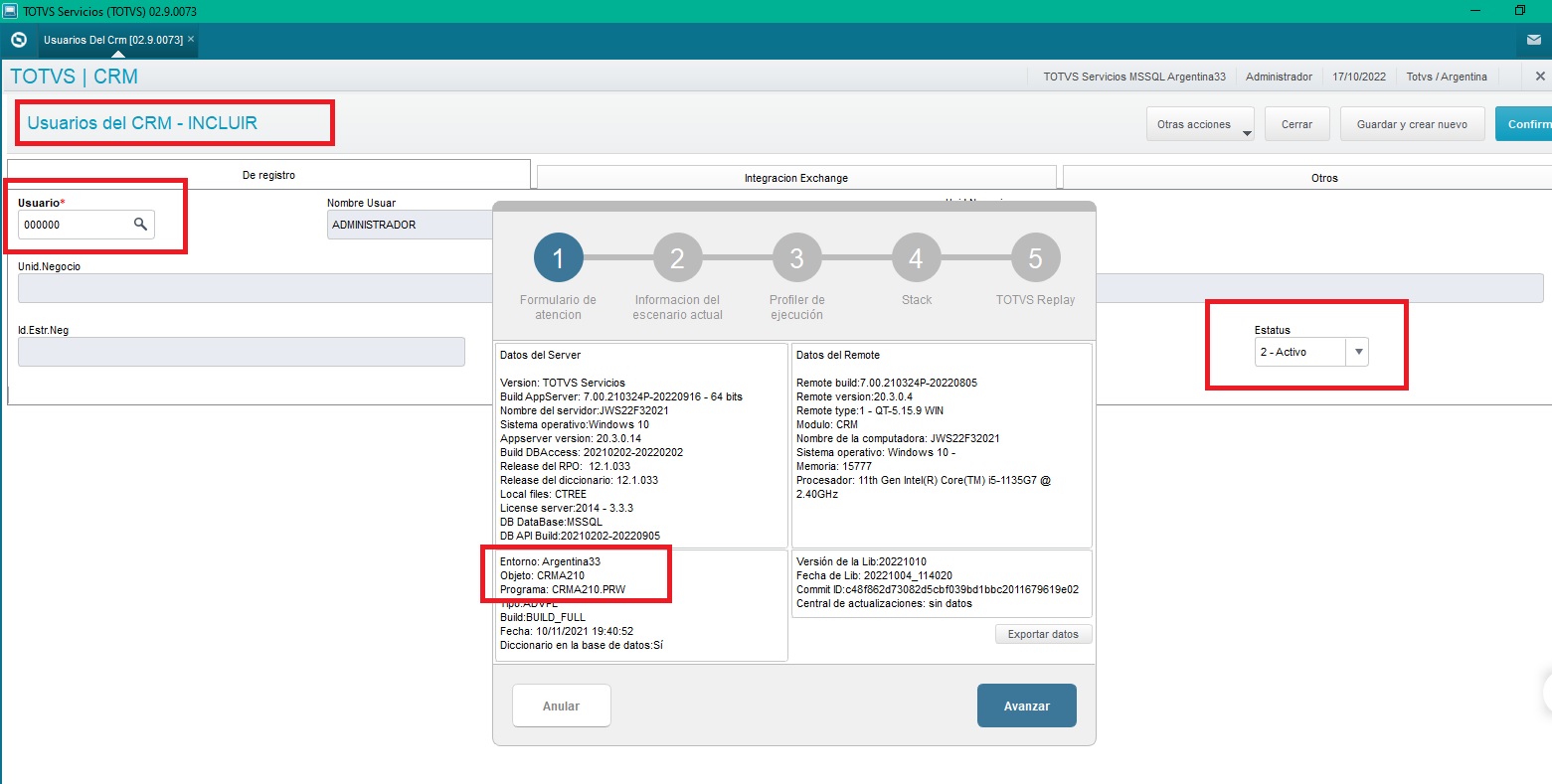Viewport: 1552px width, 784px height.
Task: Click TOTVS Servicios MSSQL Argentina33 label
Action: pos(1134,77)
